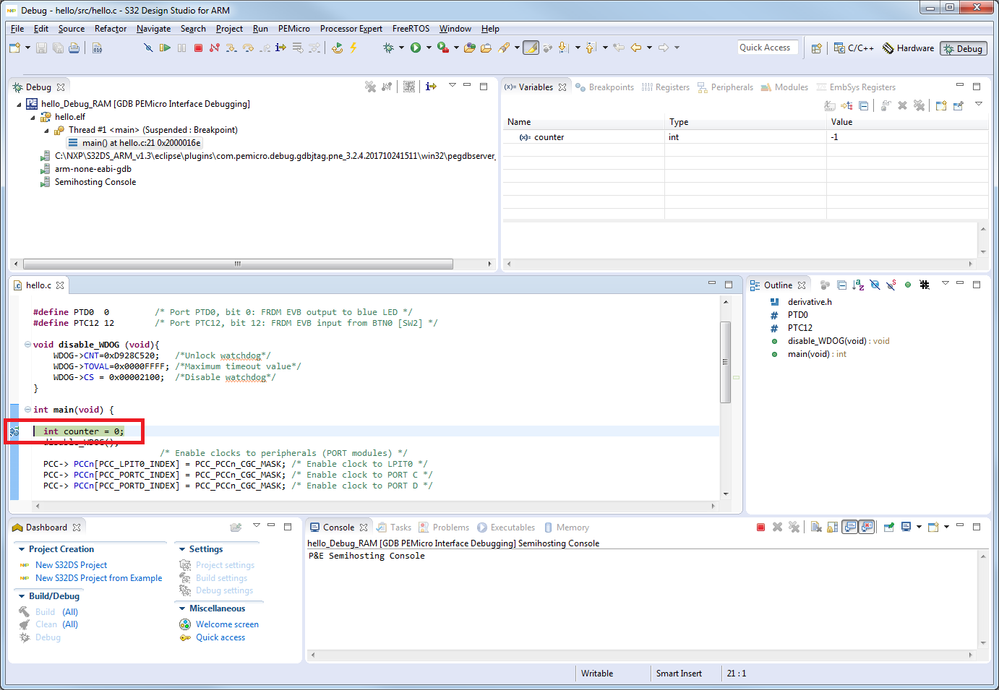Click into the Quick Access field
The height and width of the screenshot is (690, 999).
tap(765, 48)
